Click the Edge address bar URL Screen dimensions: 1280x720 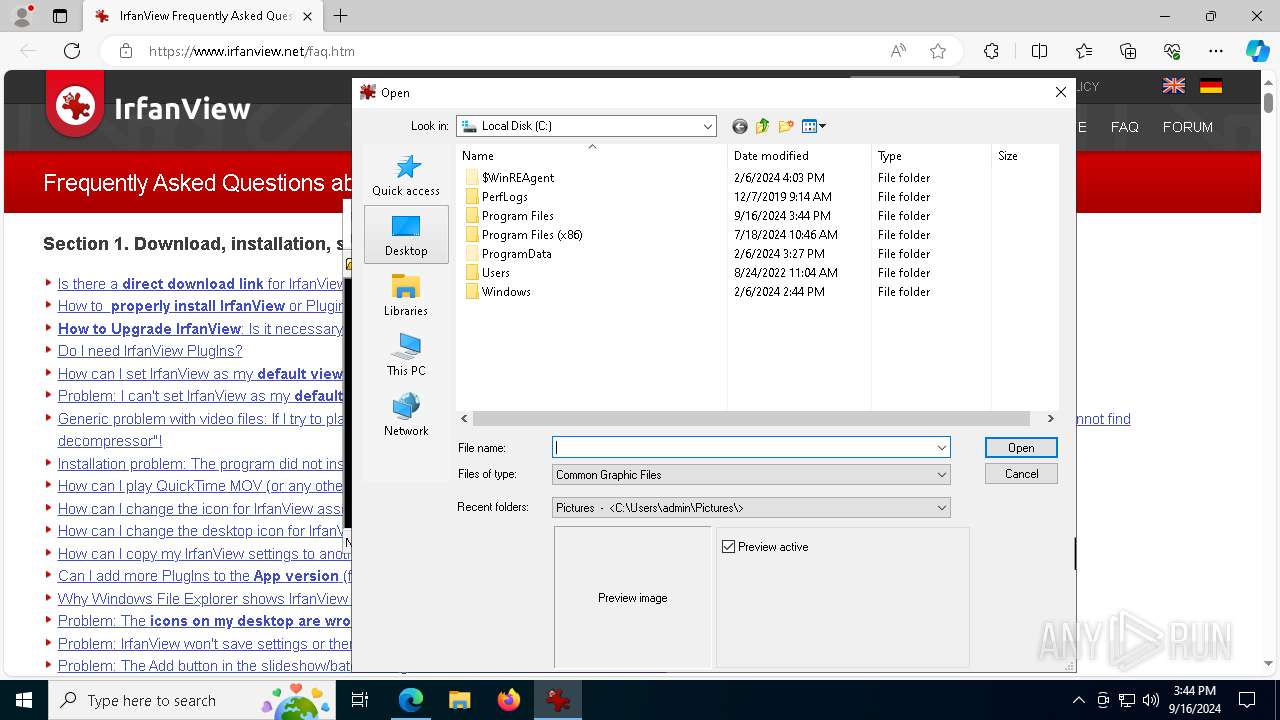(252, 51)
